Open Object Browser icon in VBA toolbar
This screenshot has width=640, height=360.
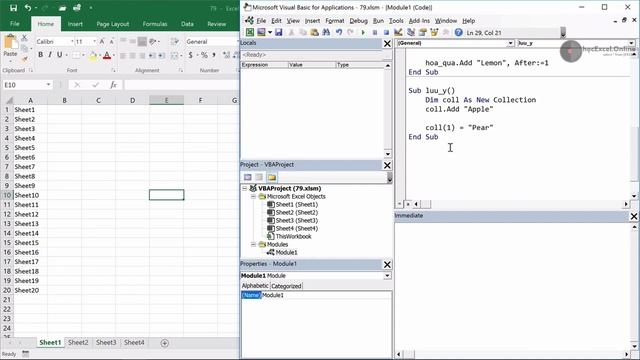pos(434,32)
